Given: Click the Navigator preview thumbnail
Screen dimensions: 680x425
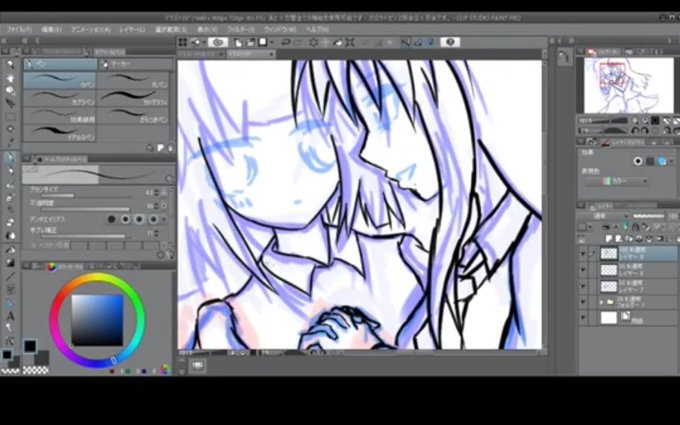Looking at the screenshot, I should tap(629, 85).
